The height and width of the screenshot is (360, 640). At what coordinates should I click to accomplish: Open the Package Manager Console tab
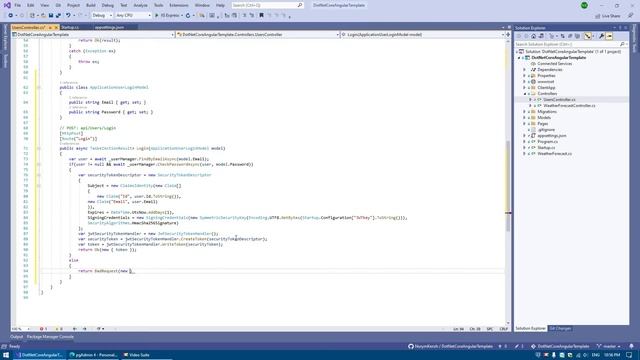click(x=50, y=337)
